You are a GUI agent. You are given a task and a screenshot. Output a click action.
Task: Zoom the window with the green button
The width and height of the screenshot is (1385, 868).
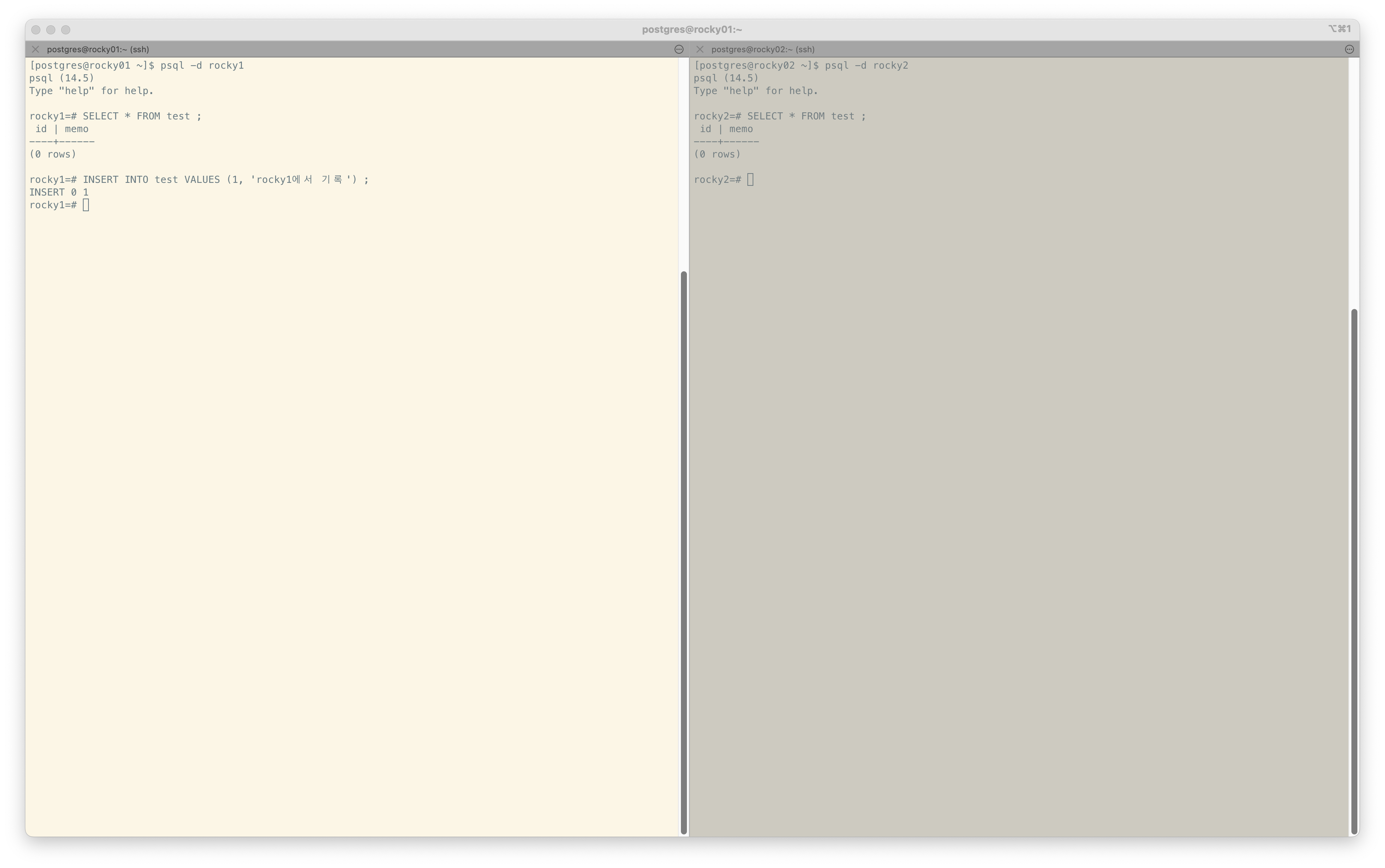(66, 30)
